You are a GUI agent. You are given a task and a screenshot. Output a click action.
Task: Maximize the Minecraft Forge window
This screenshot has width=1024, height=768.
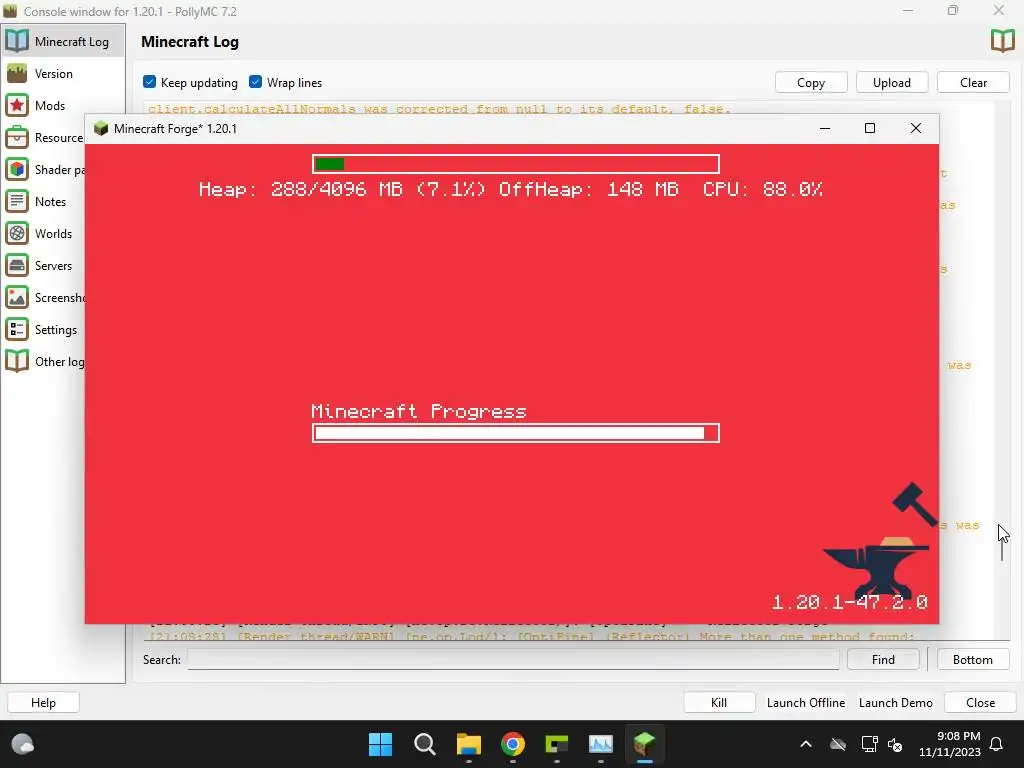(x=870, y=128)
